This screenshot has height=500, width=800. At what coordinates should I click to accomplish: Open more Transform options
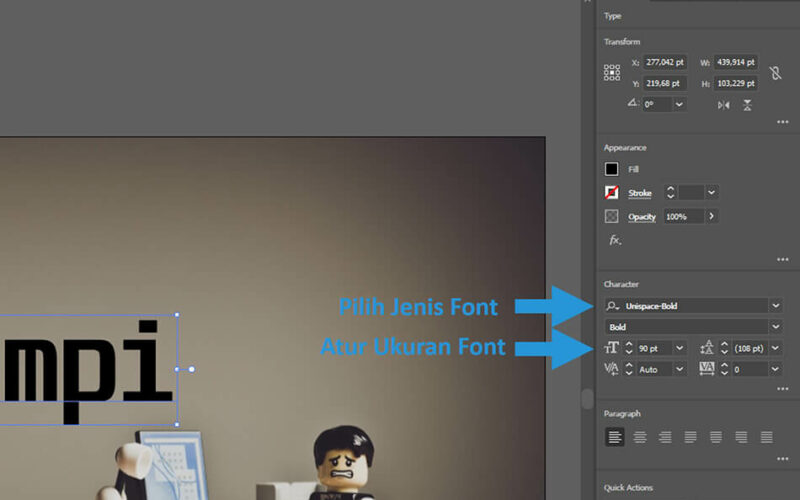pyautogui.click(x=783, y=122)
